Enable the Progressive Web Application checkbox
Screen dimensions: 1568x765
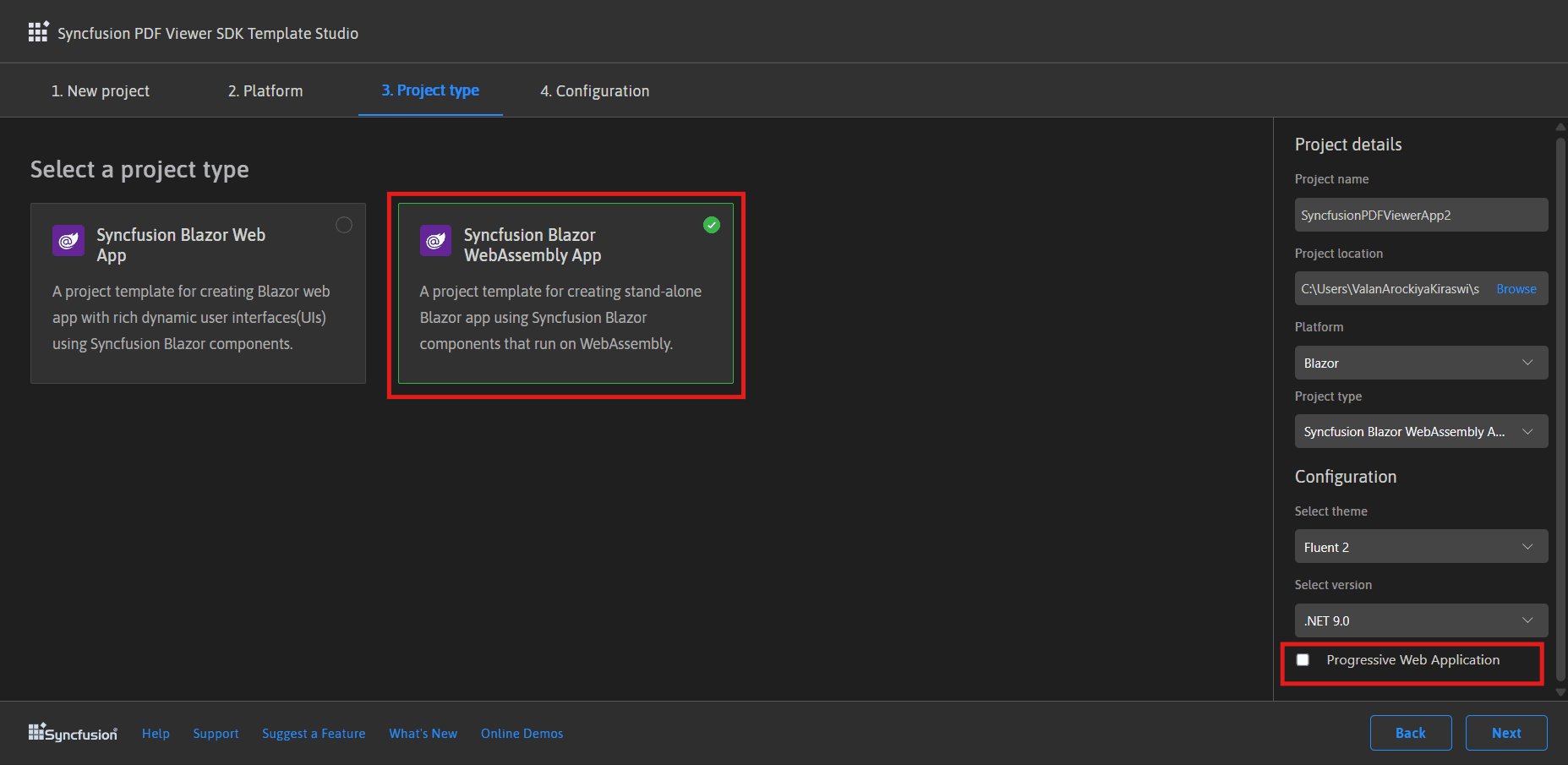coord(1303,660)
